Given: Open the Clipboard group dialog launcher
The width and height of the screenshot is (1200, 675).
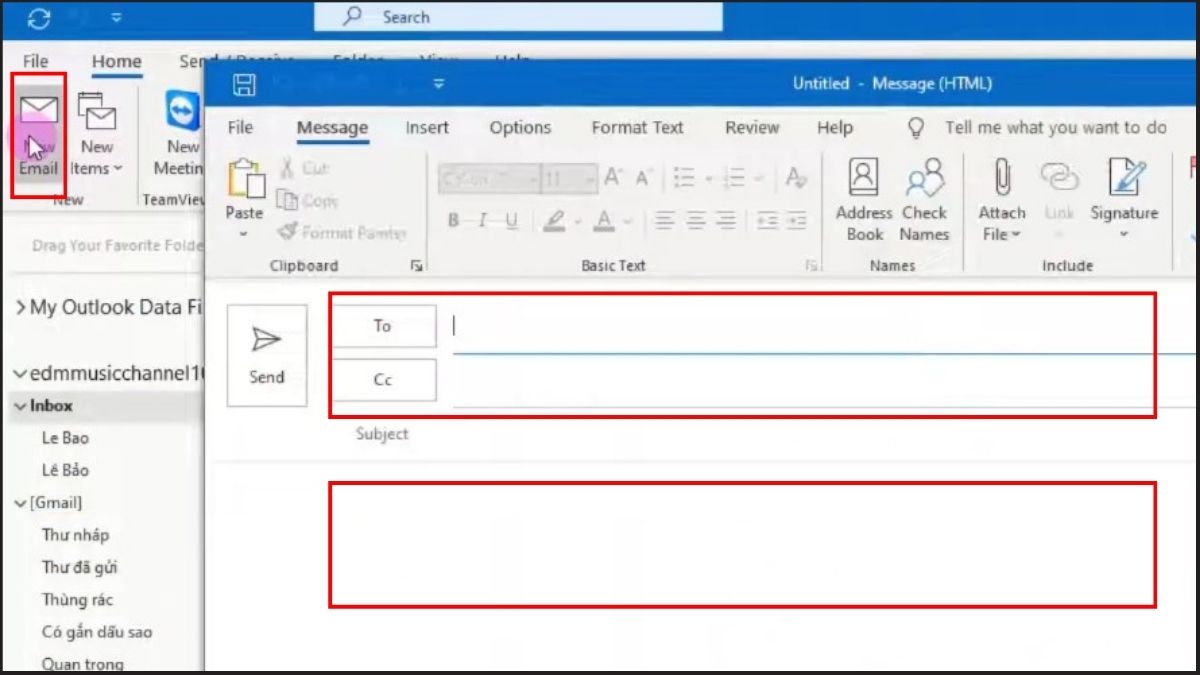Looking at the screenshot, I should (416, 266).
